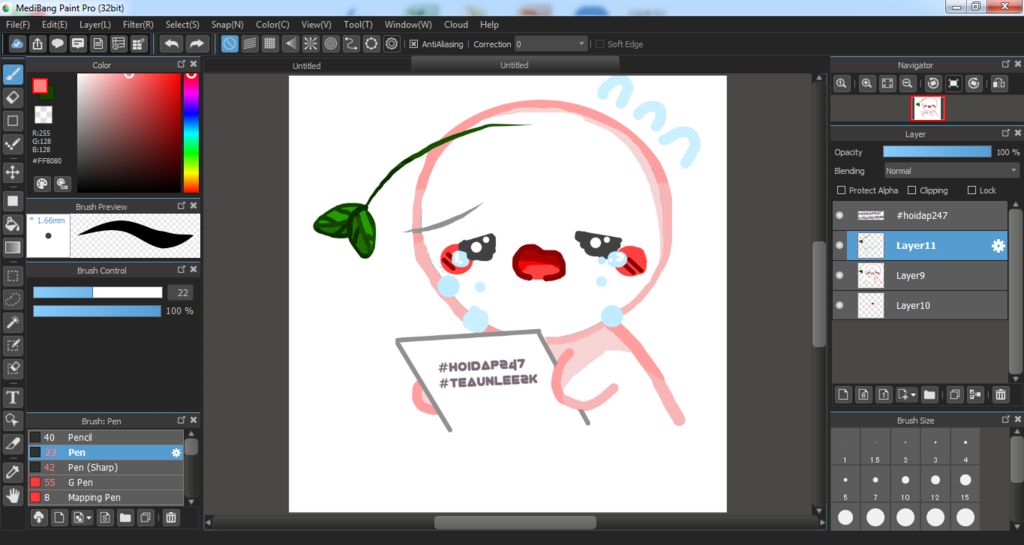
Task: Open the Layer(L) menu
Action: click(x=95, y=24)
